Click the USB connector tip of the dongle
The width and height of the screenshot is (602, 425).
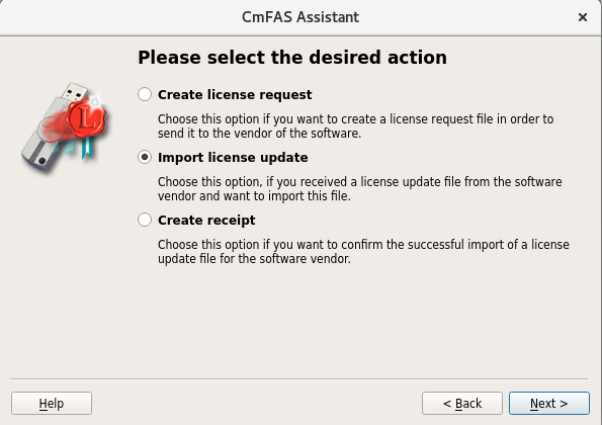pos(76,93)
